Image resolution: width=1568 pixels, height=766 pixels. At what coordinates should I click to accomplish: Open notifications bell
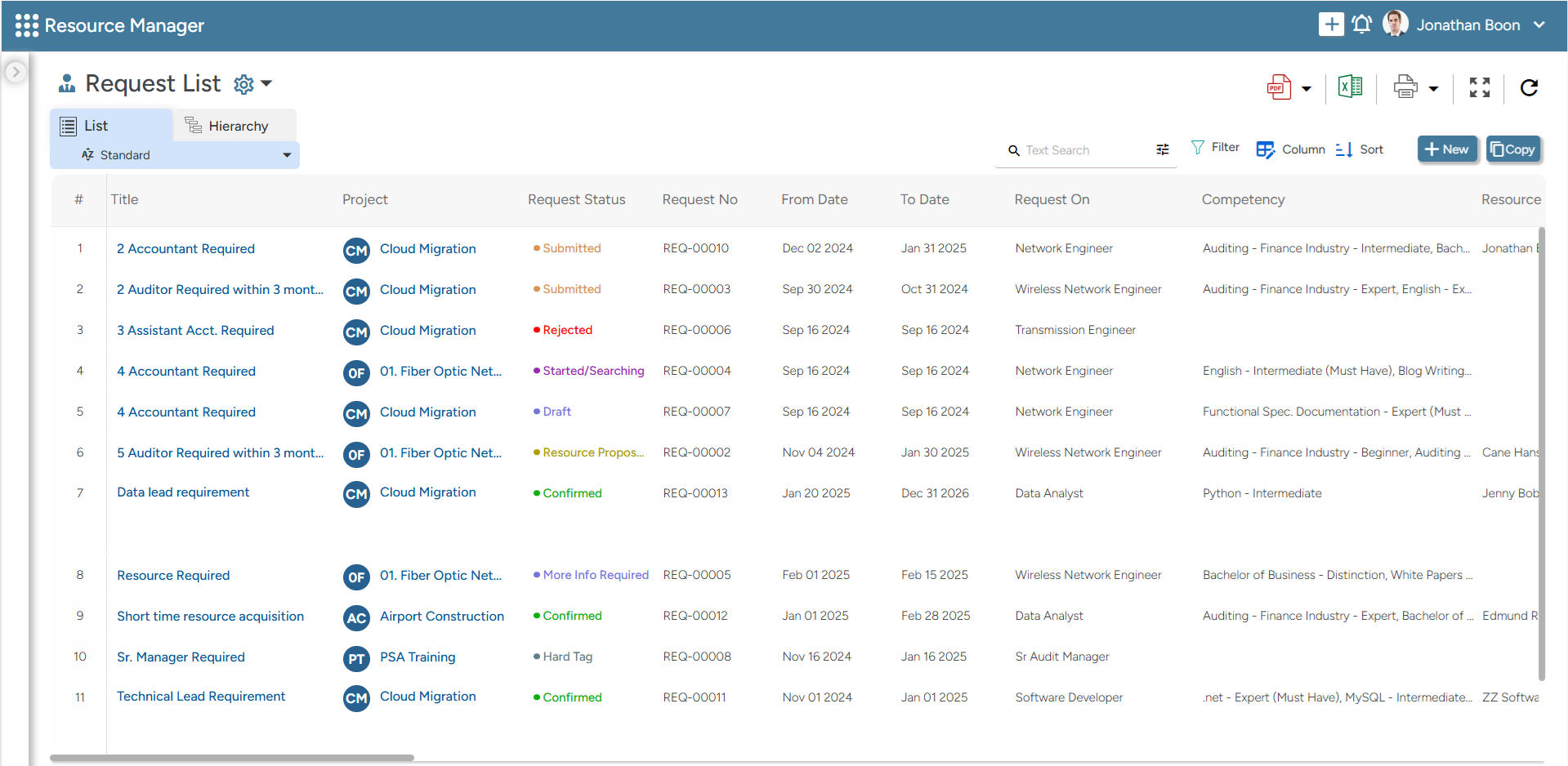tap(1361, 24)
